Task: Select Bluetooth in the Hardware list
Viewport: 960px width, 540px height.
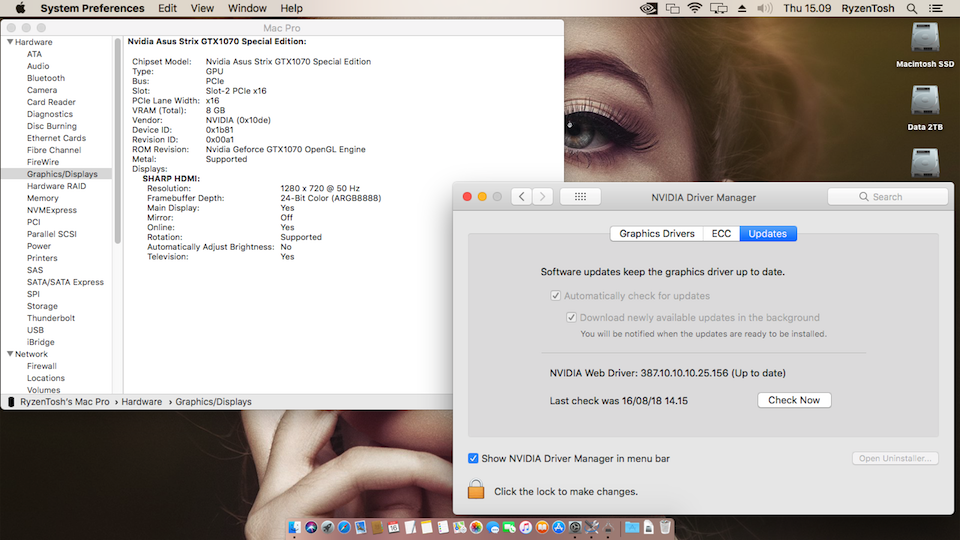Action: [x=46, y=78]
